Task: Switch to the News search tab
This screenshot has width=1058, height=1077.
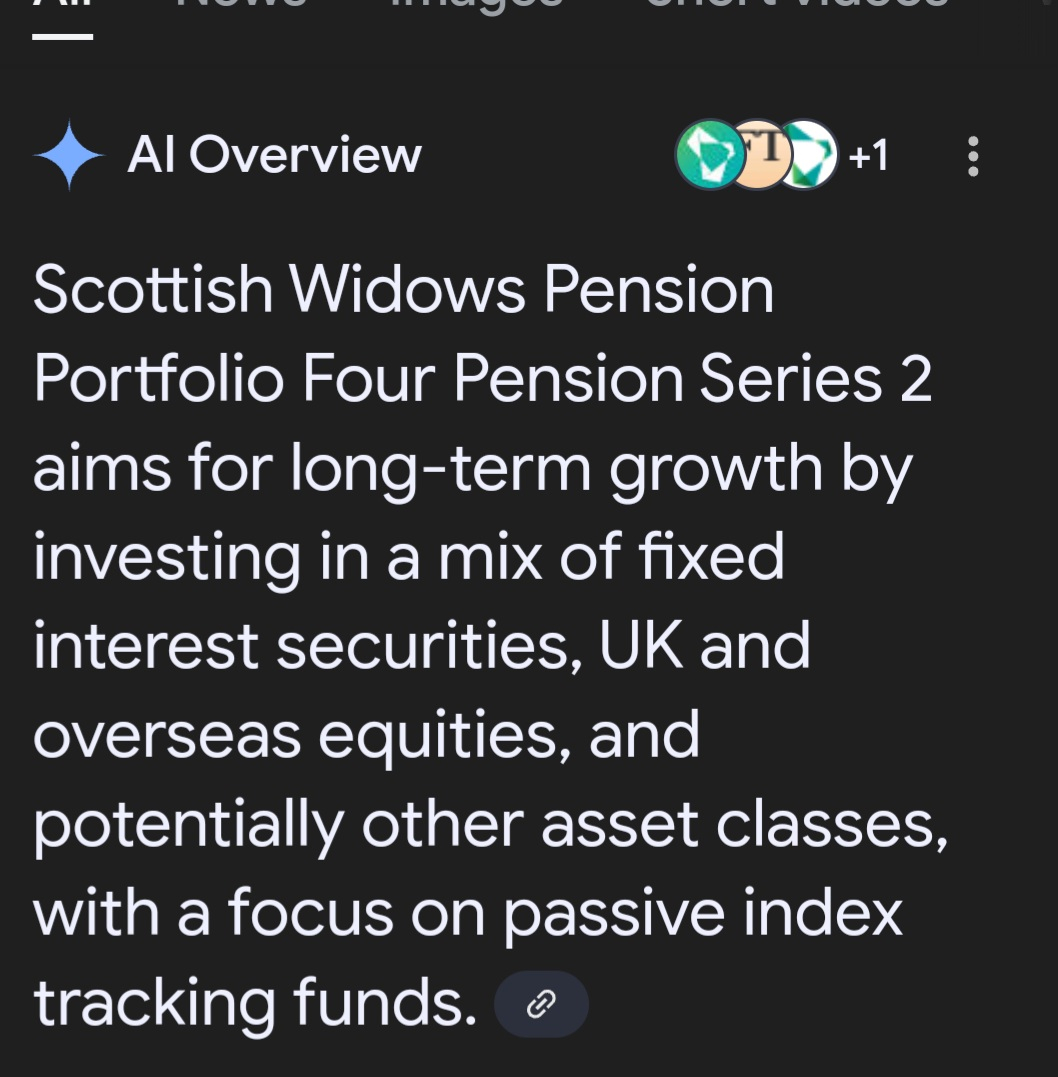Action: [x=240, y=5]
